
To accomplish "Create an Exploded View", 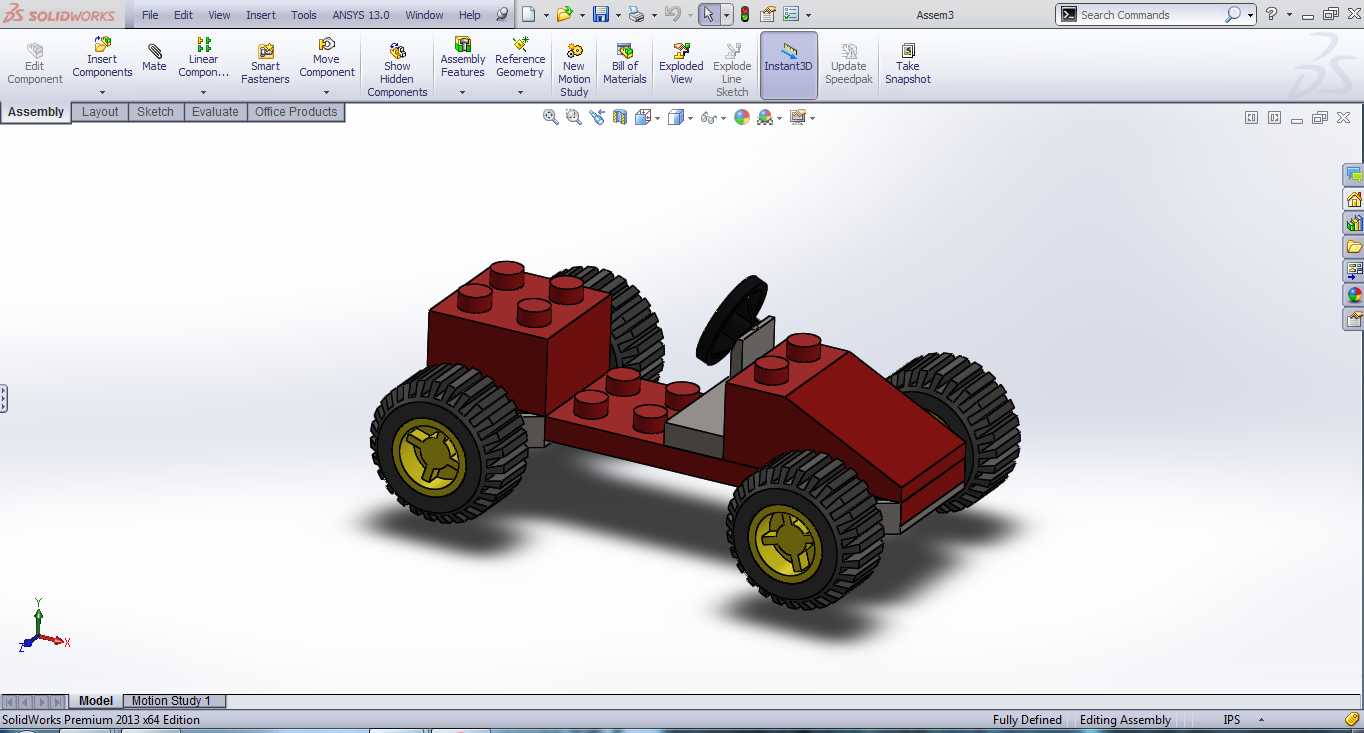I will tap(681, 64).
